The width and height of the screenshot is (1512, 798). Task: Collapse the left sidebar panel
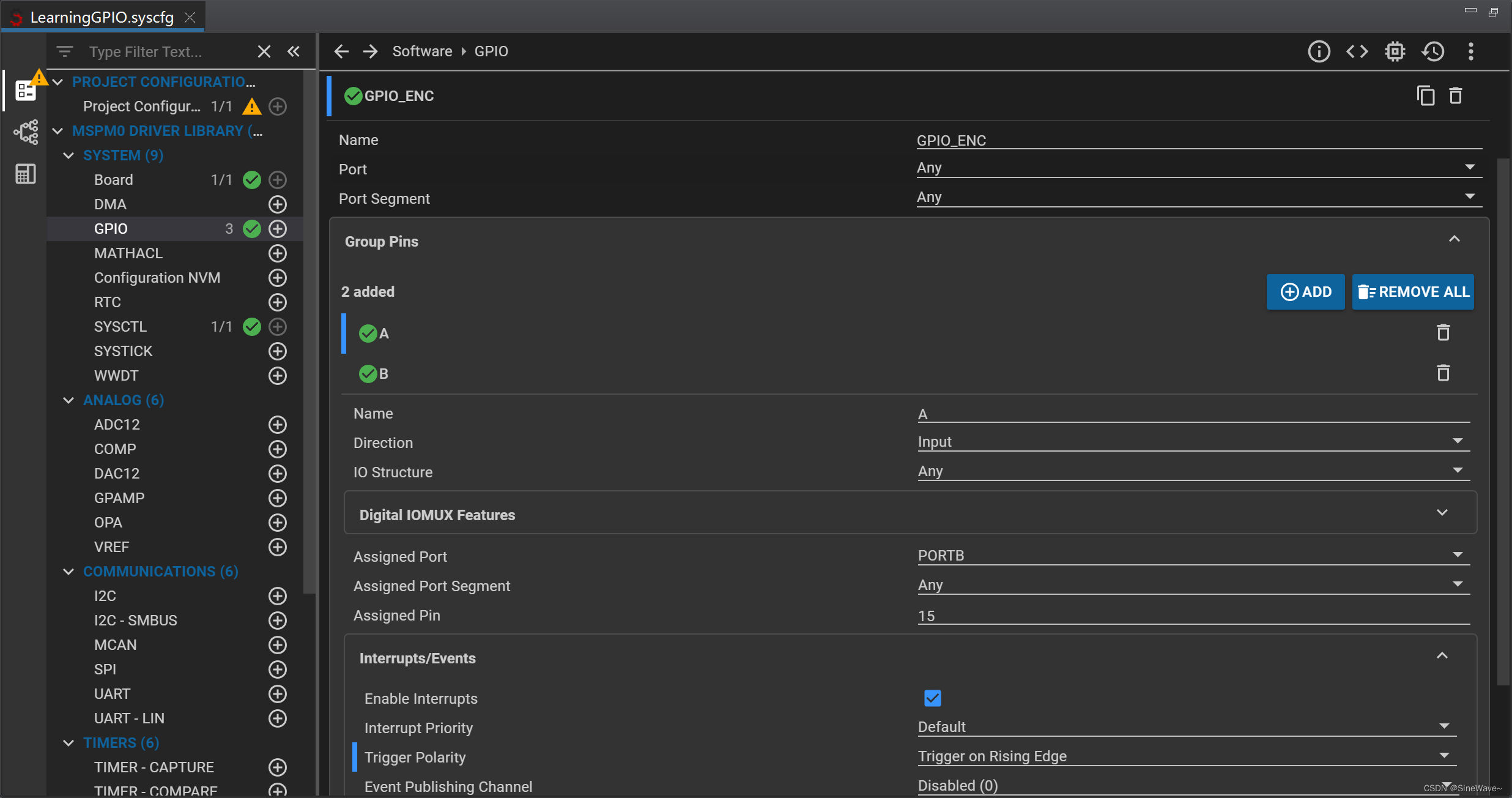(x=294, y=51)
